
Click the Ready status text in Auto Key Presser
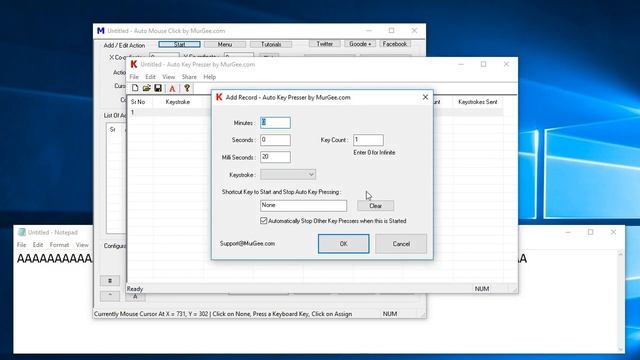(x=135, y=289)
